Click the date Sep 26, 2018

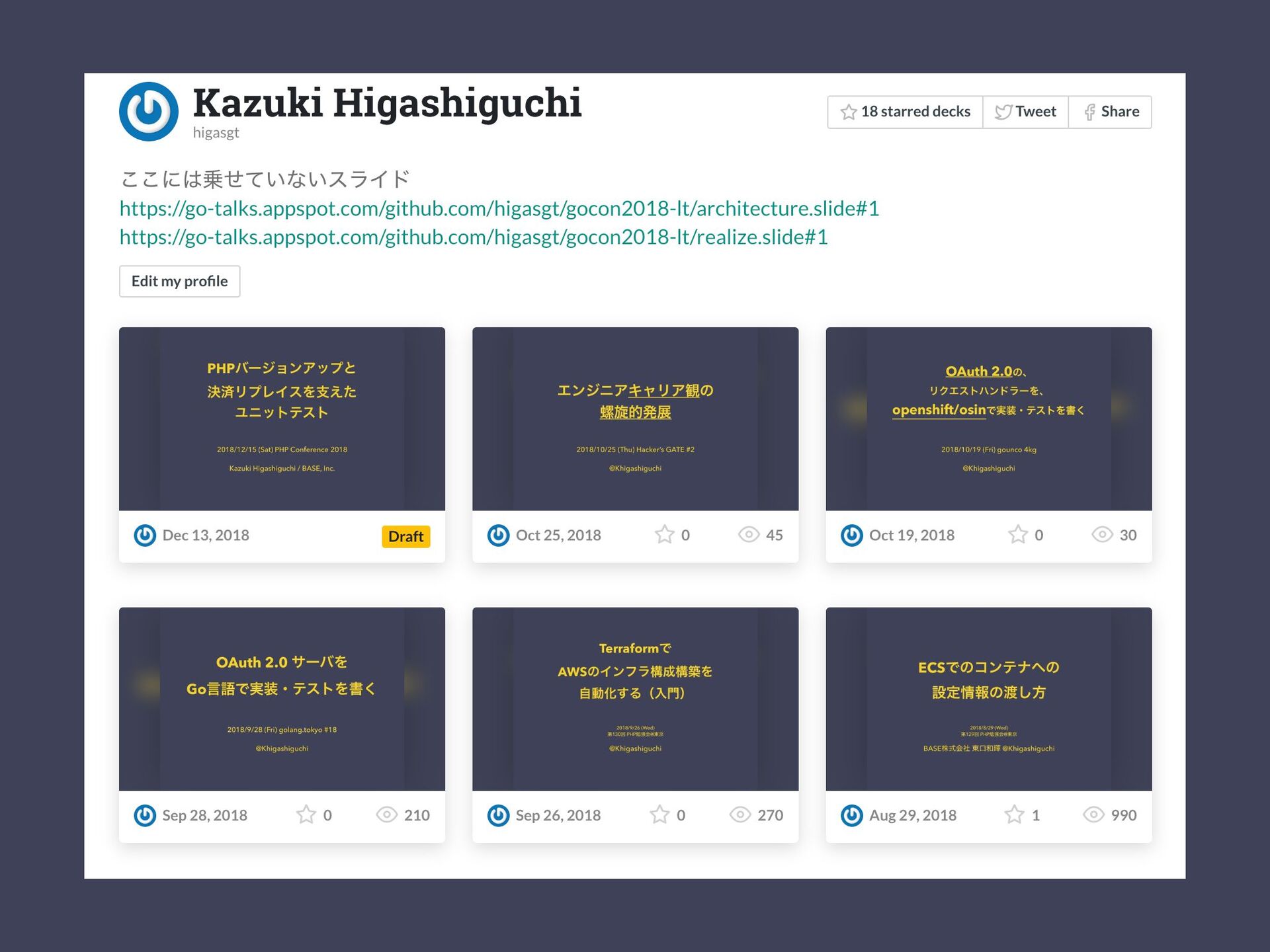point(558,815)
